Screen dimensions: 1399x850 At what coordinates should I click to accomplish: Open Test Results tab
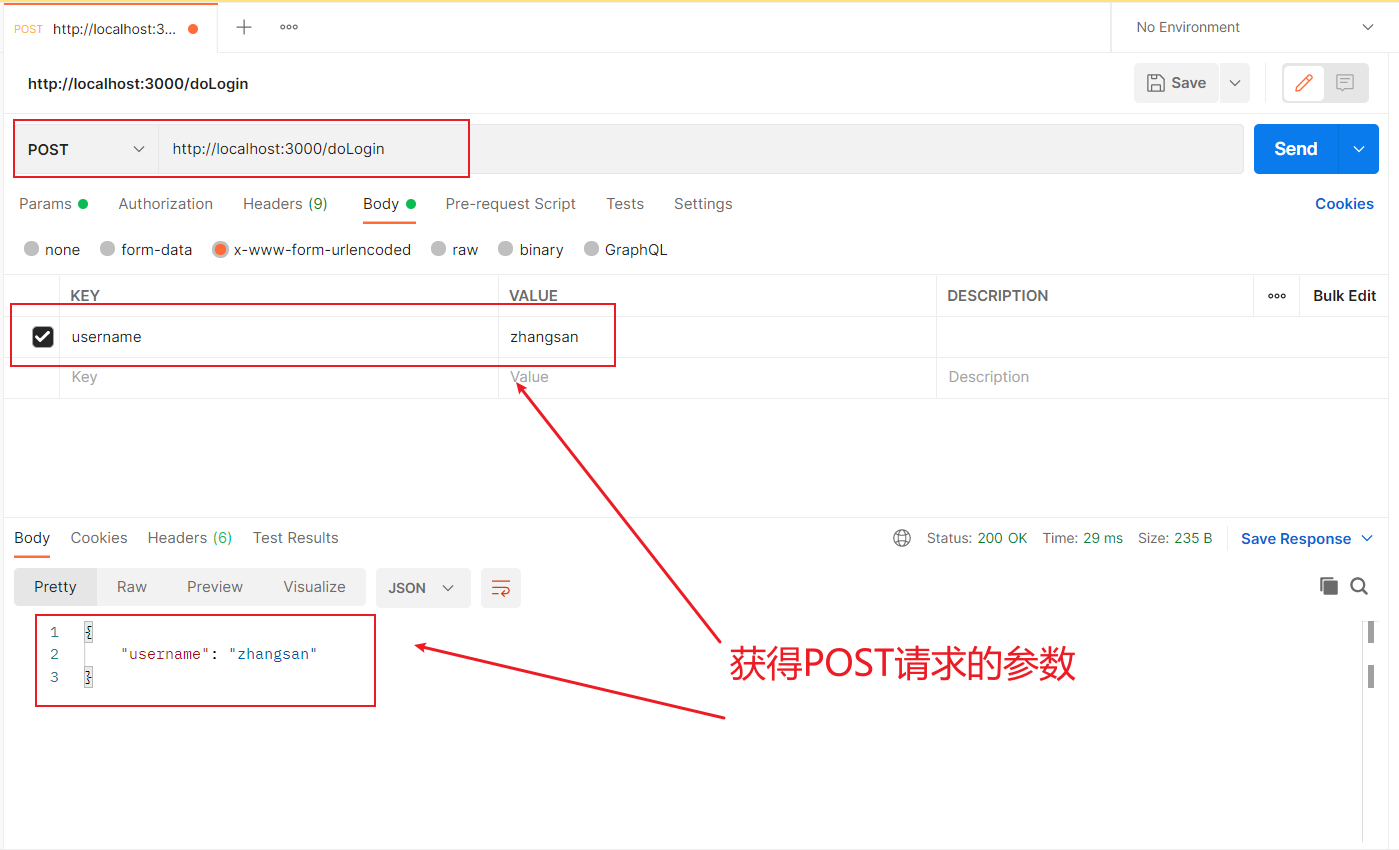pos(296,538)
